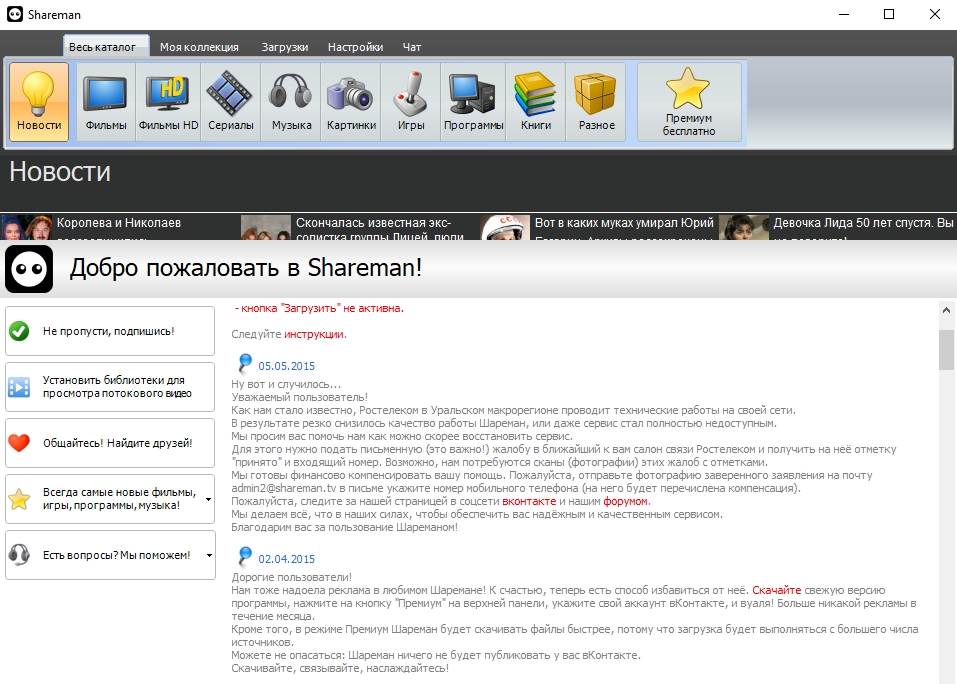Image resolution: width=957 pixels, height=684 pixels.
Task: Switch to the Моя коллекция tab
Action: click(x=199, y=47)
